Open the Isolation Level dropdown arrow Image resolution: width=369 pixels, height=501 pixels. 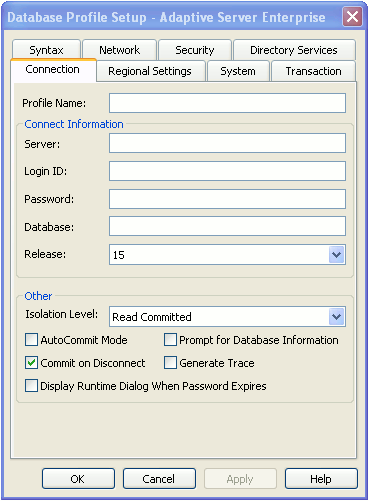pyautogui.click(x=337, y=317)
